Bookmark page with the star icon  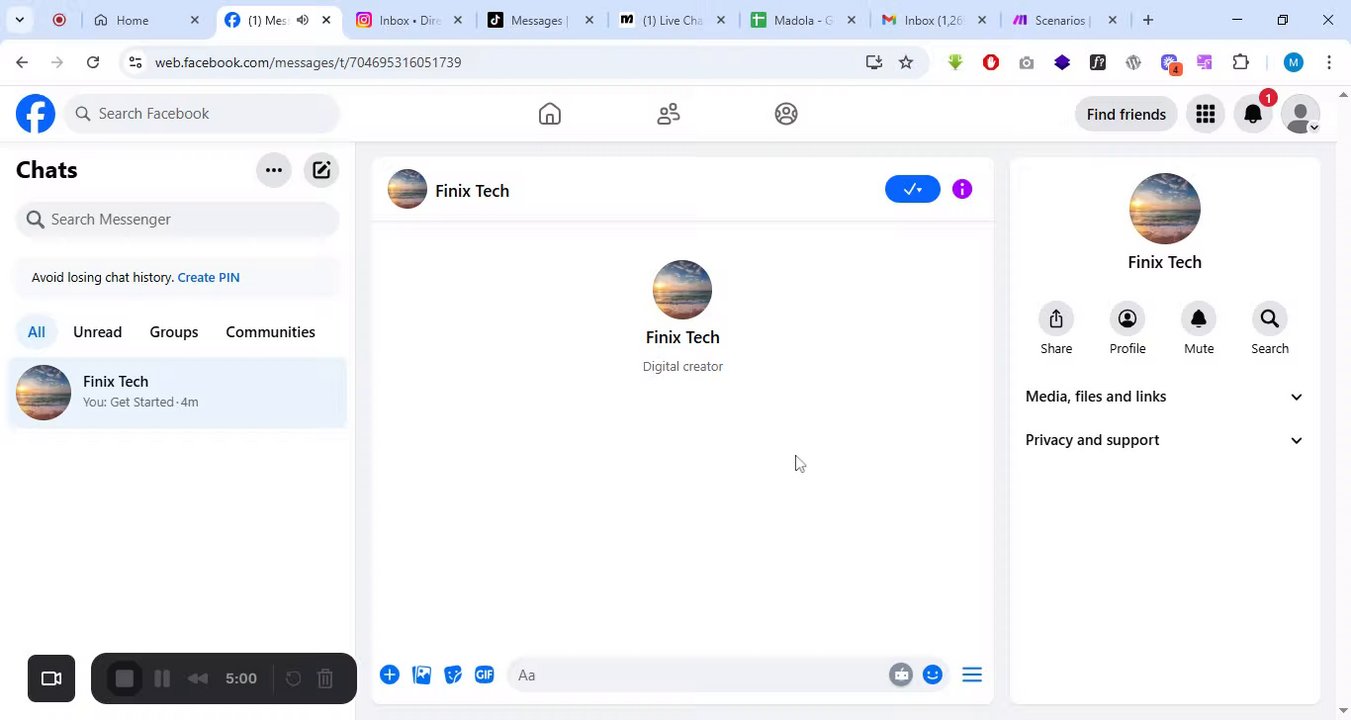[906, 62]
